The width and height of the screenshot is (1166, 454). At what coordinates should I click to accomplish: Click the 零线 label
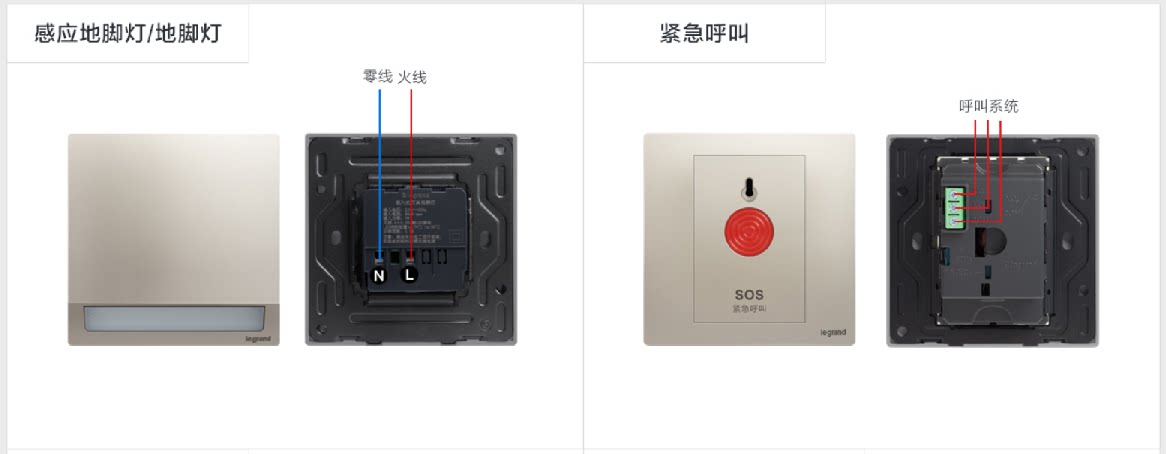377,77
